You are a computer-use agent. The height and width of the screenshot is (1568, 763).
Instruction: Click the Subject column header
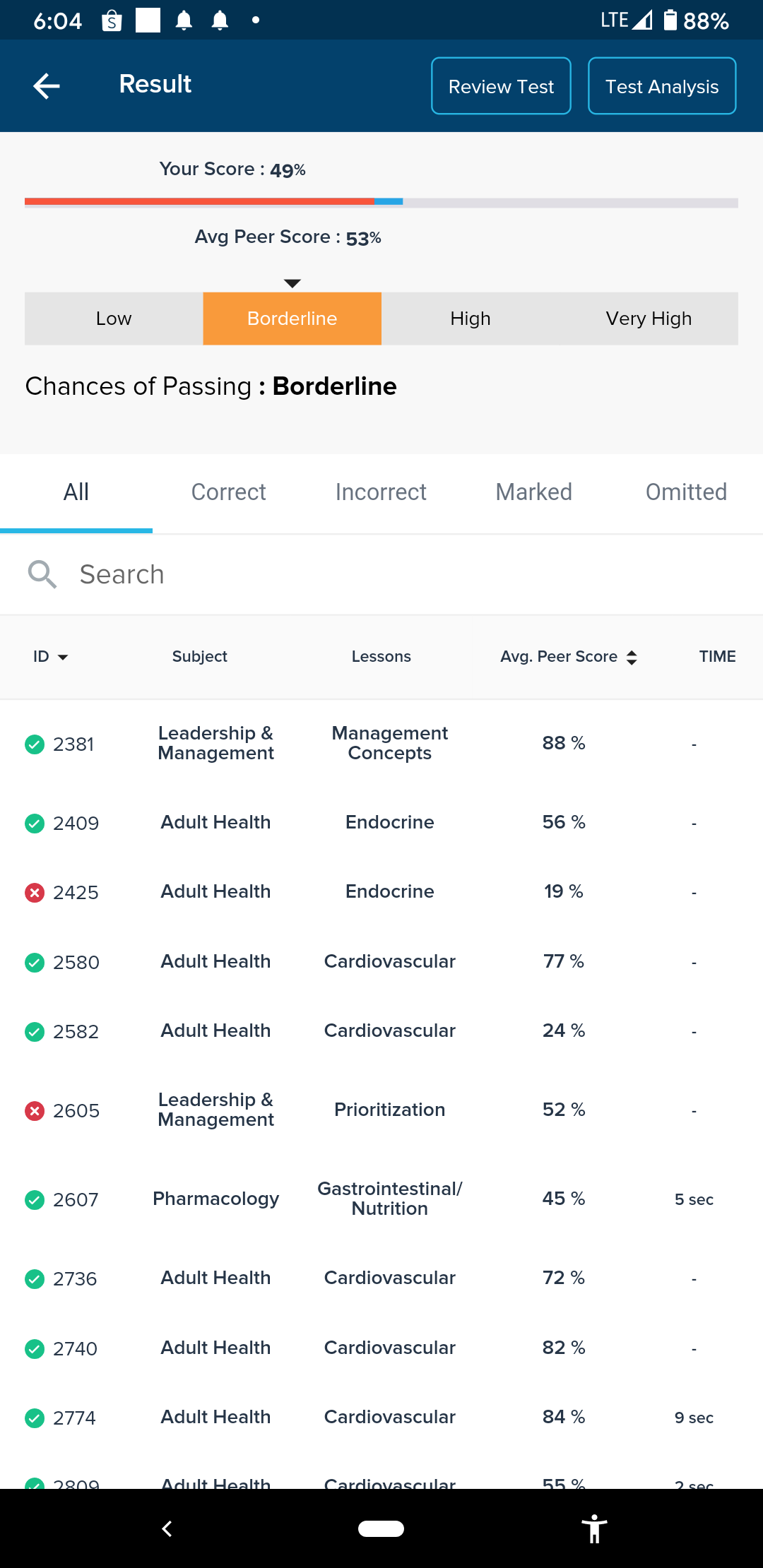click(200, 657)
